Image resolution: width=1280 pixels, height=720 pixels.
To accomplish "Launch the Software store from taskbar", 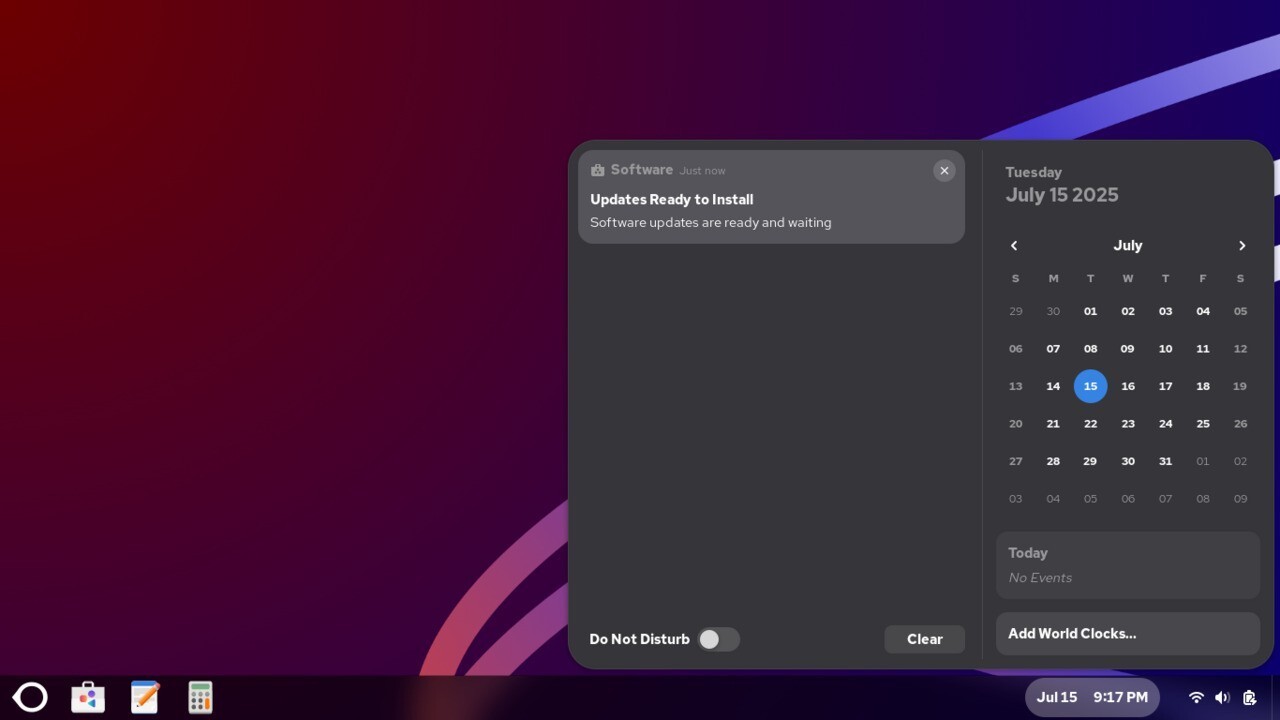I will coord(88,697).
